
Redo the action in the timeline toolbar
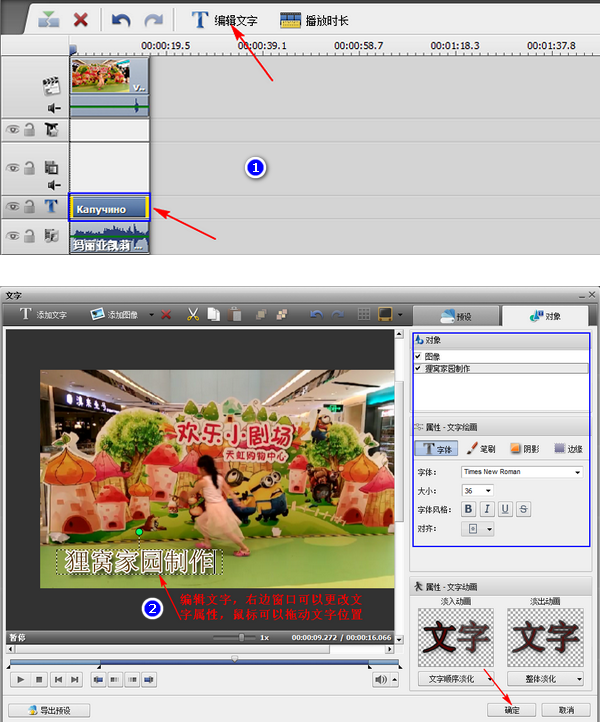click(153, 20)
